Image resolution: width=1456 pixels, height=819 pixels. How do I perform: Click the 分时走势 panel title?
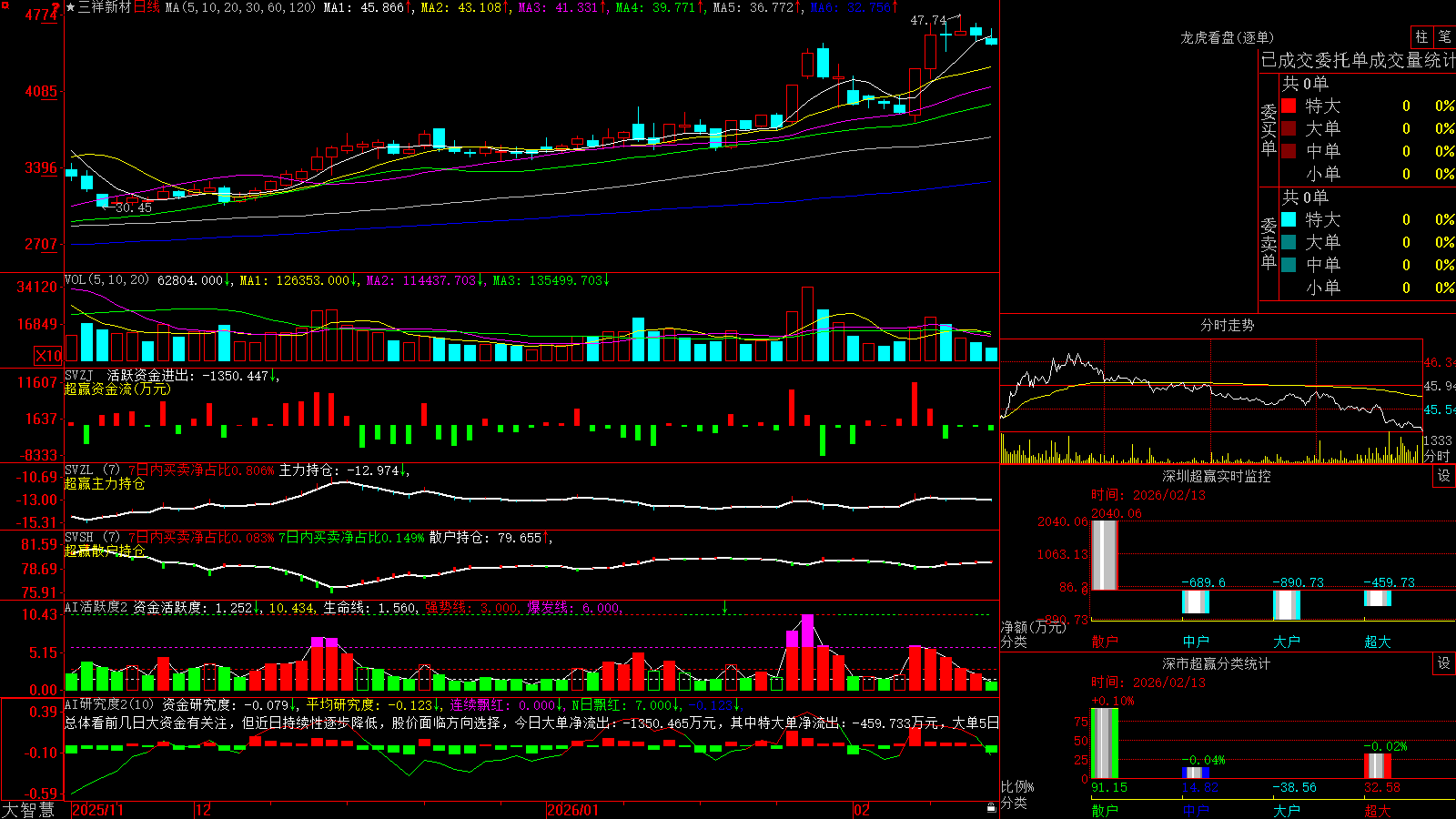[x=1227, y=325]
